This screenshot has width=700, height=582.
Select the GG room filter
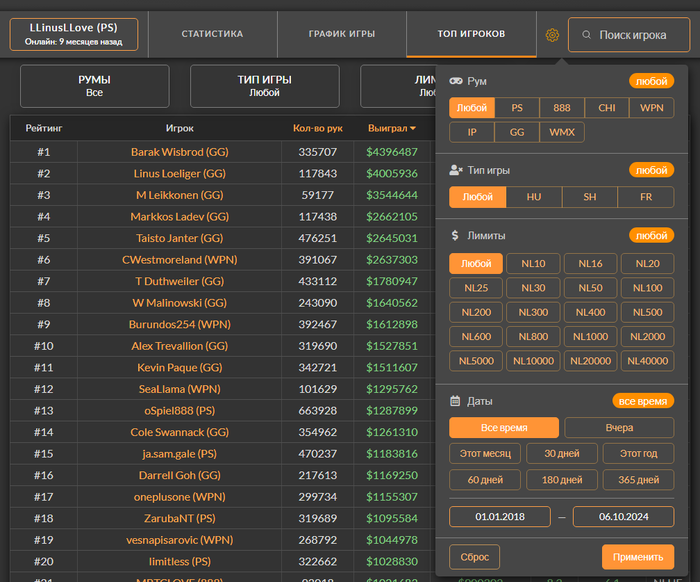click(516, 132)
